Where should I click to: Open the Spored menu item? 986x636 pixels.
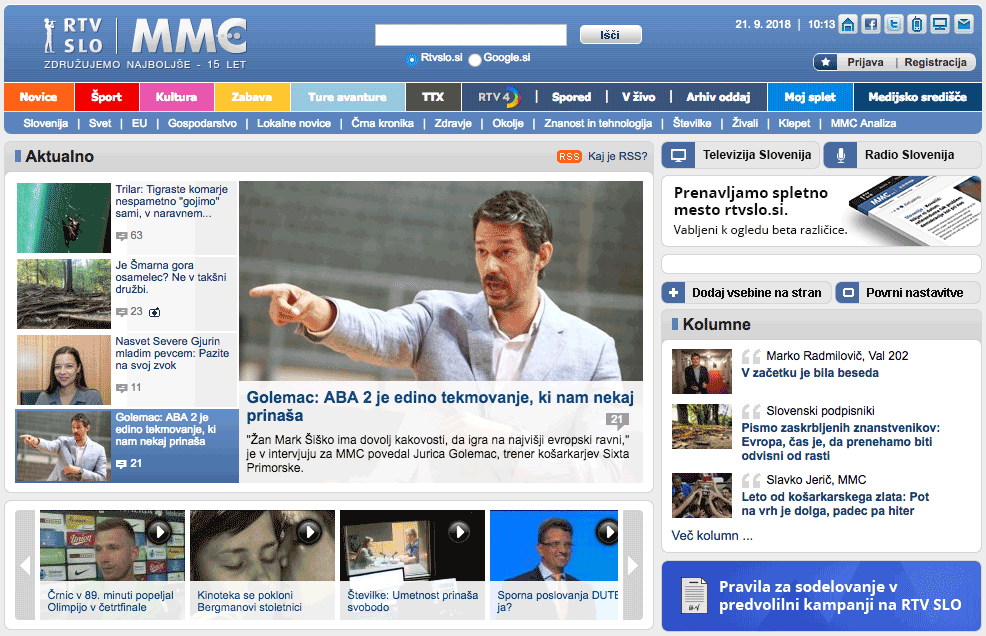point(571,97)
